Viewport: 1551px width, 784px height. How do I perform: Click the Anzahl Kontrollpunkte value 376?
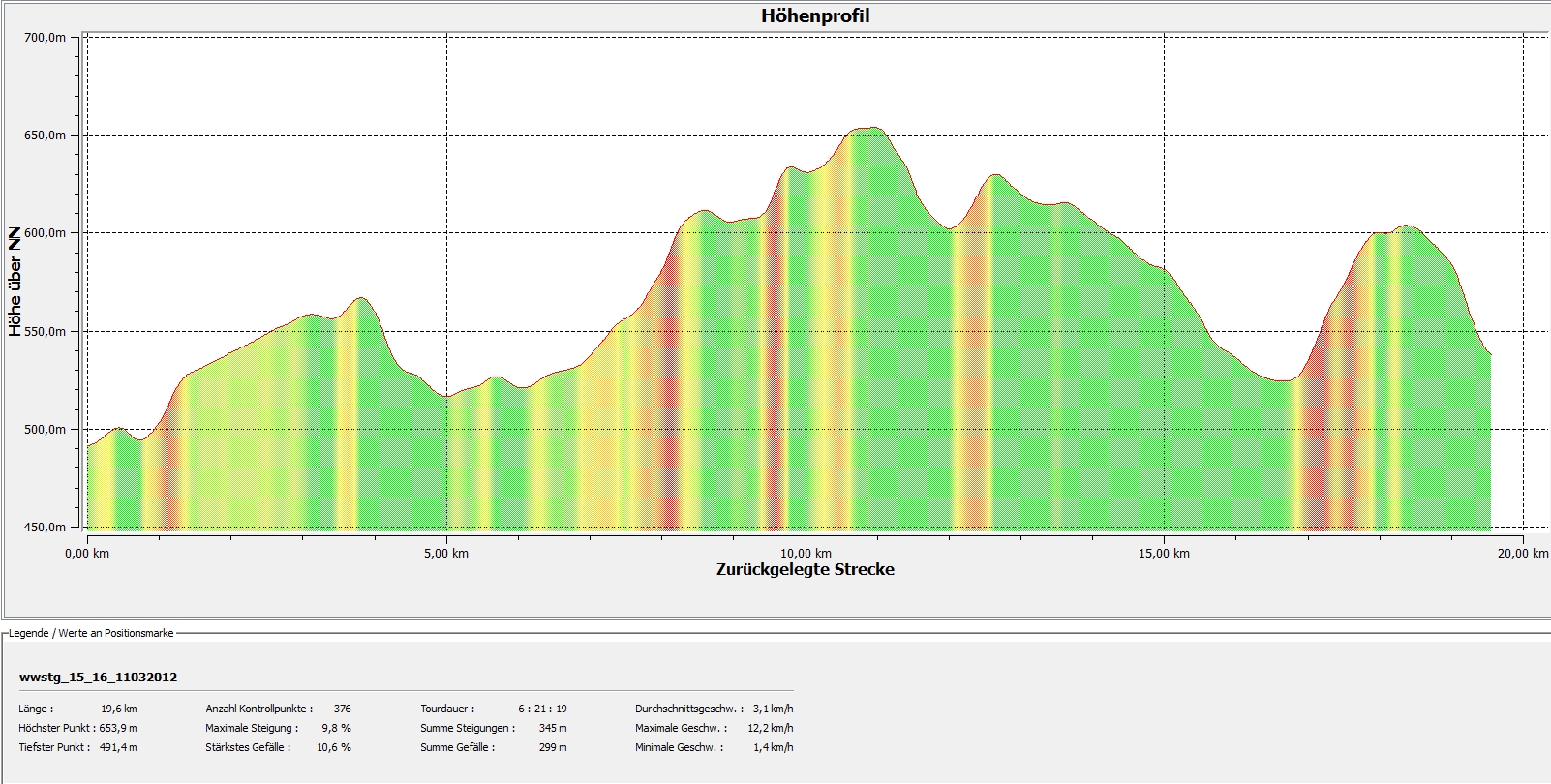(342, 709)
